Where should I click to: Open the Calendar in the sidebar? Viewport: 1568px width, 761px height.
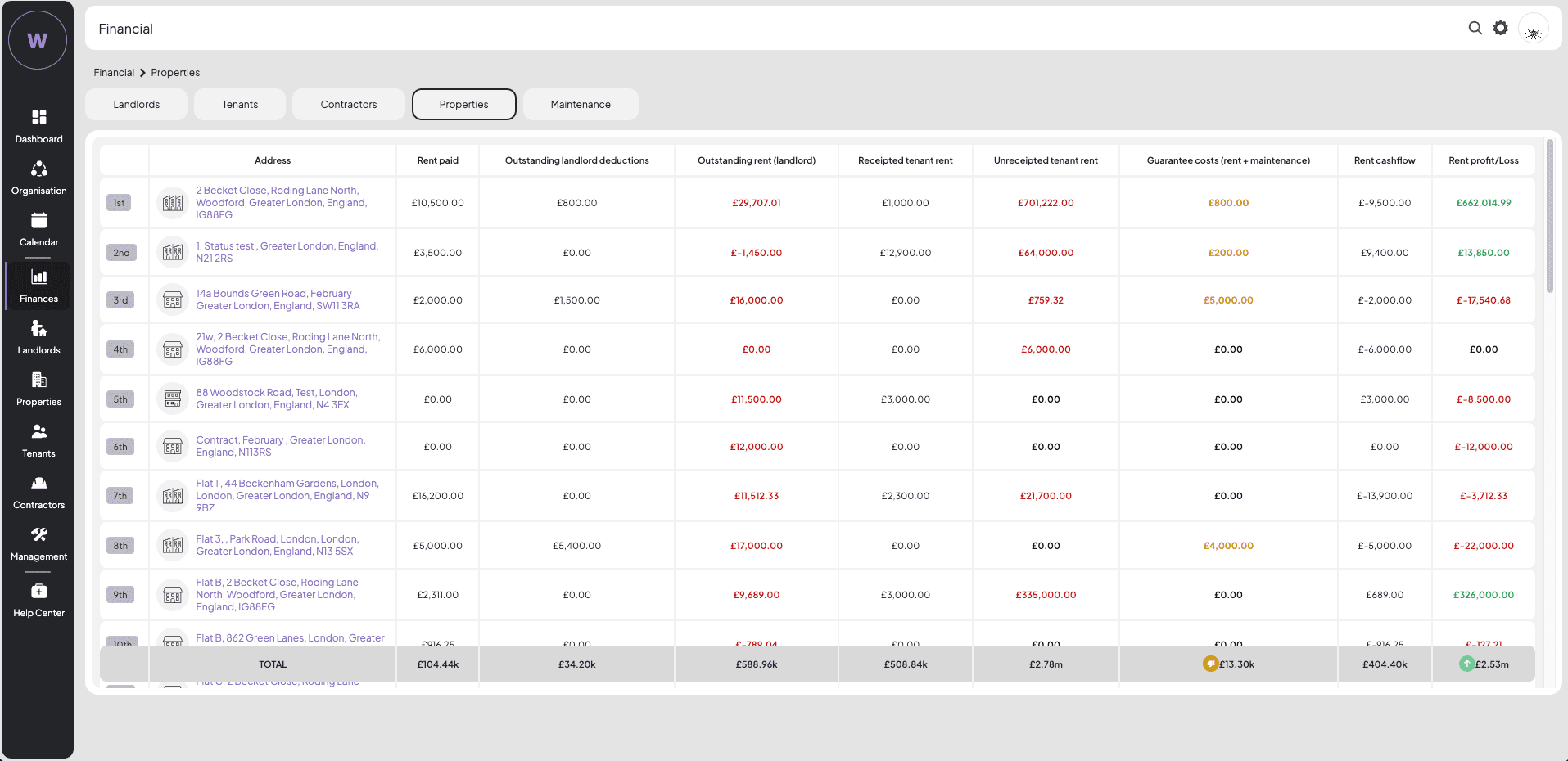click(38, 229)
